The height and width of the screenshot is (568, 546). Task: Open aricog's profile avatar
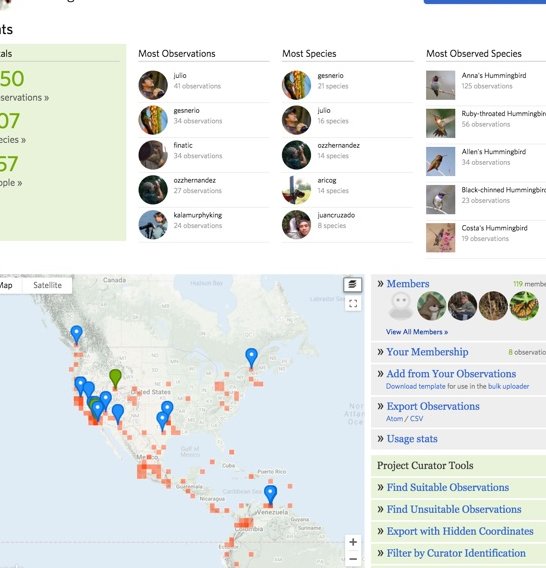[296, 190]
